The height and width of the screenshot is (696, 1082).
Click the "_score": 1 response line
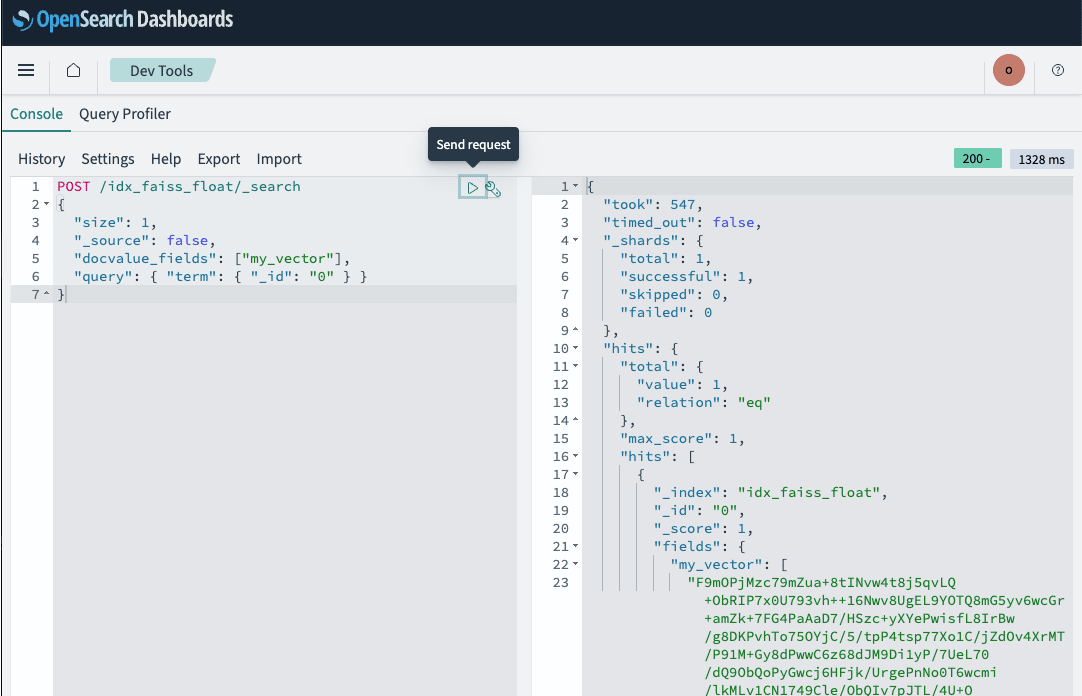[x=703, y=528]
